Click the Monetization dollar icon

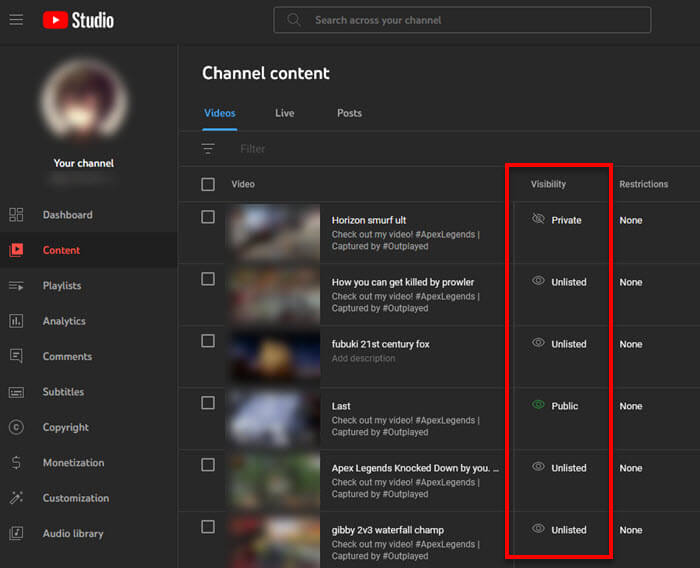tap(16, 463)
